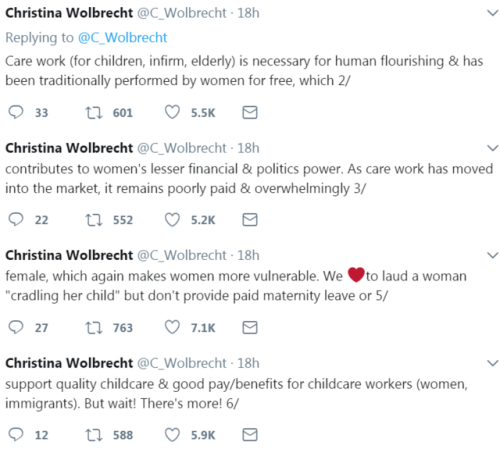Like the tweet with 7.1K likes
Image resolution: width=500 pixels, height=449 pixels.
172,327
